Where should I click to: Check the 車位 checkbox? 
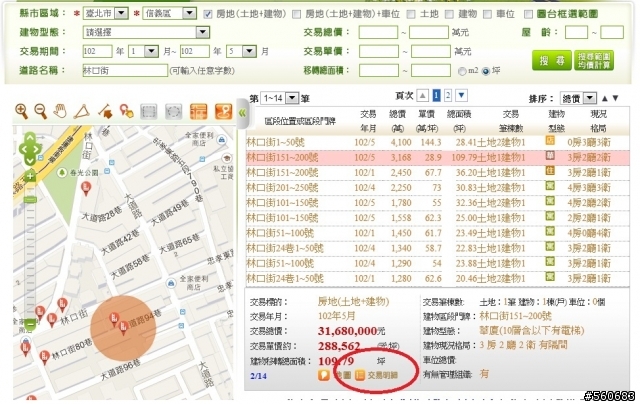pos(487,14)
